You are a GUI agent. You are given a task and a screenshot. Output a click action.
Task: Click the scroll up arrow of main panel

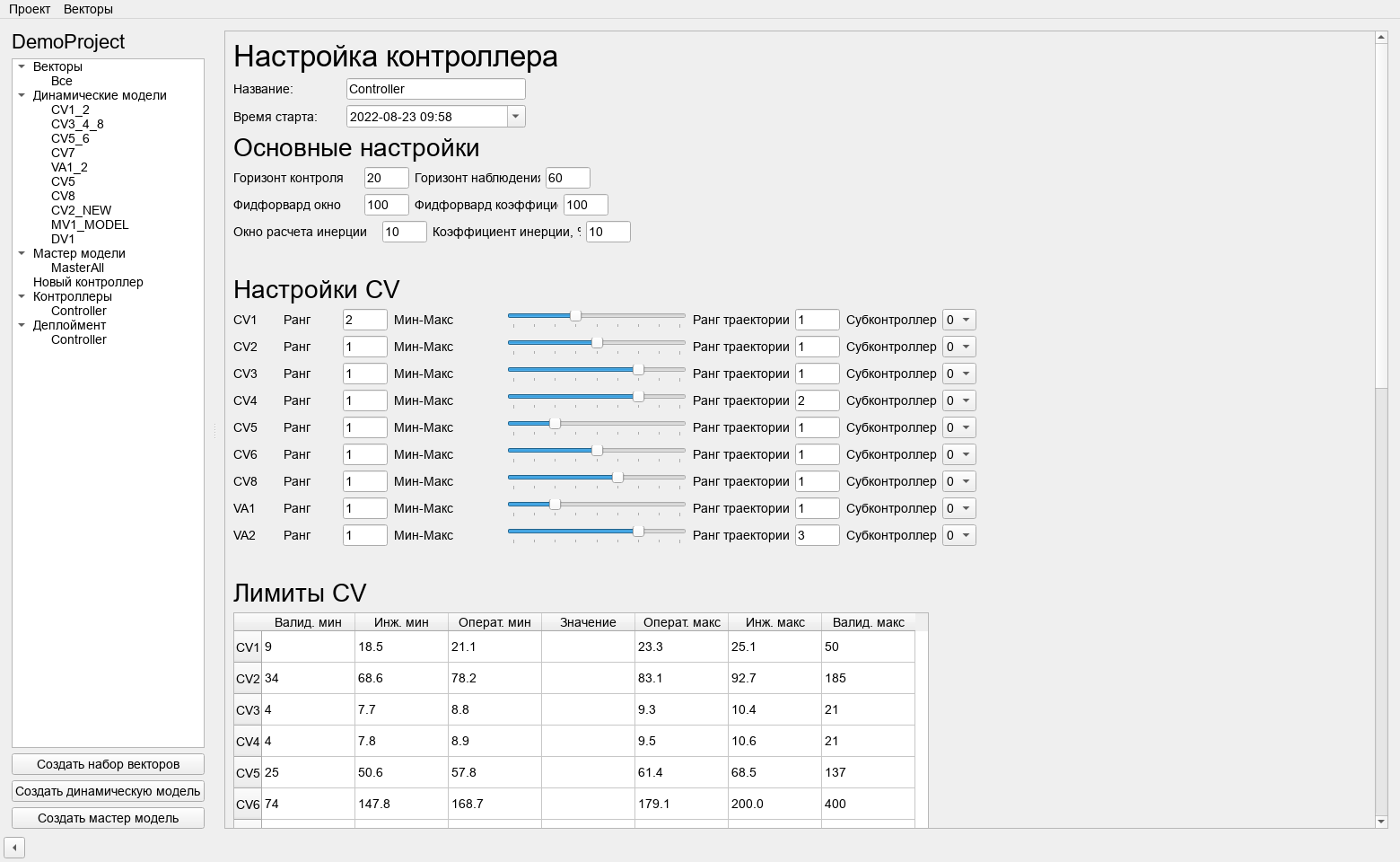1381,38
